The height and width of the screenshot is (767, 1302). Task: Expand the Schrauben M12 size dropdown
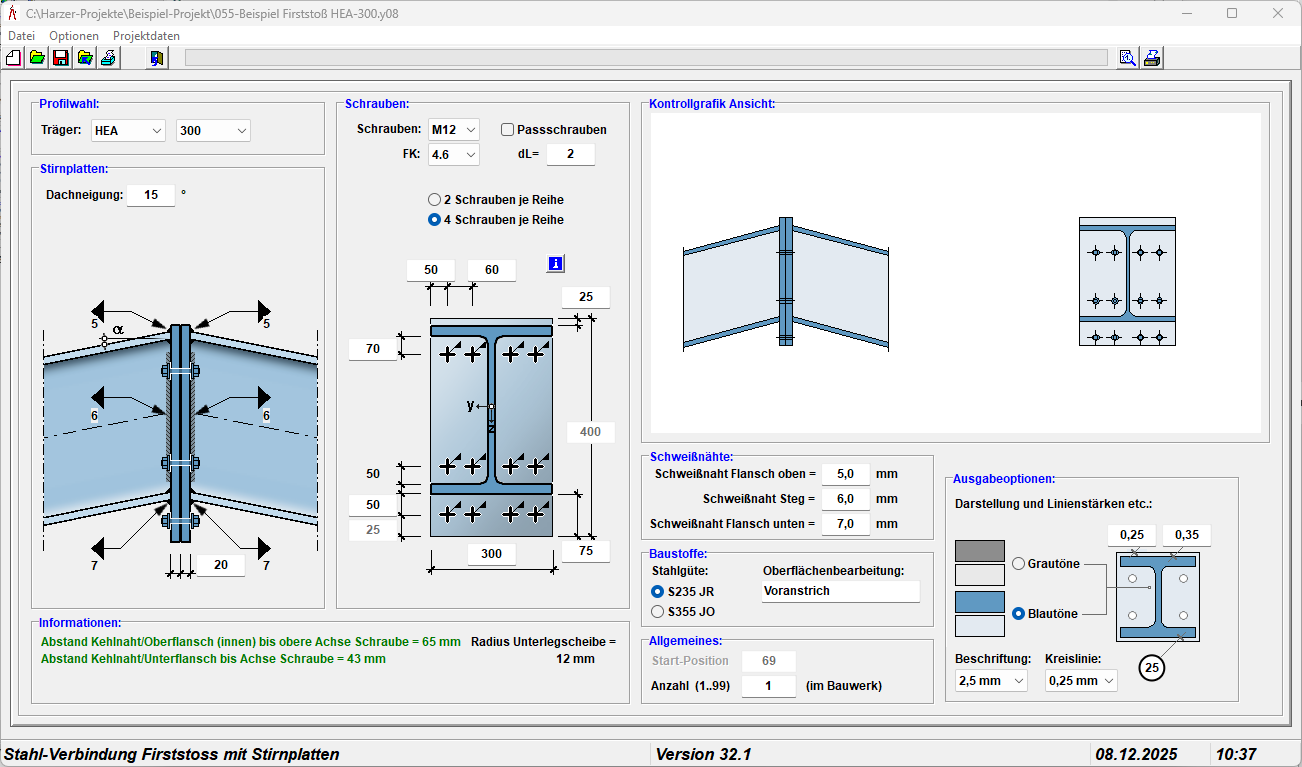[x=454, y=130]
